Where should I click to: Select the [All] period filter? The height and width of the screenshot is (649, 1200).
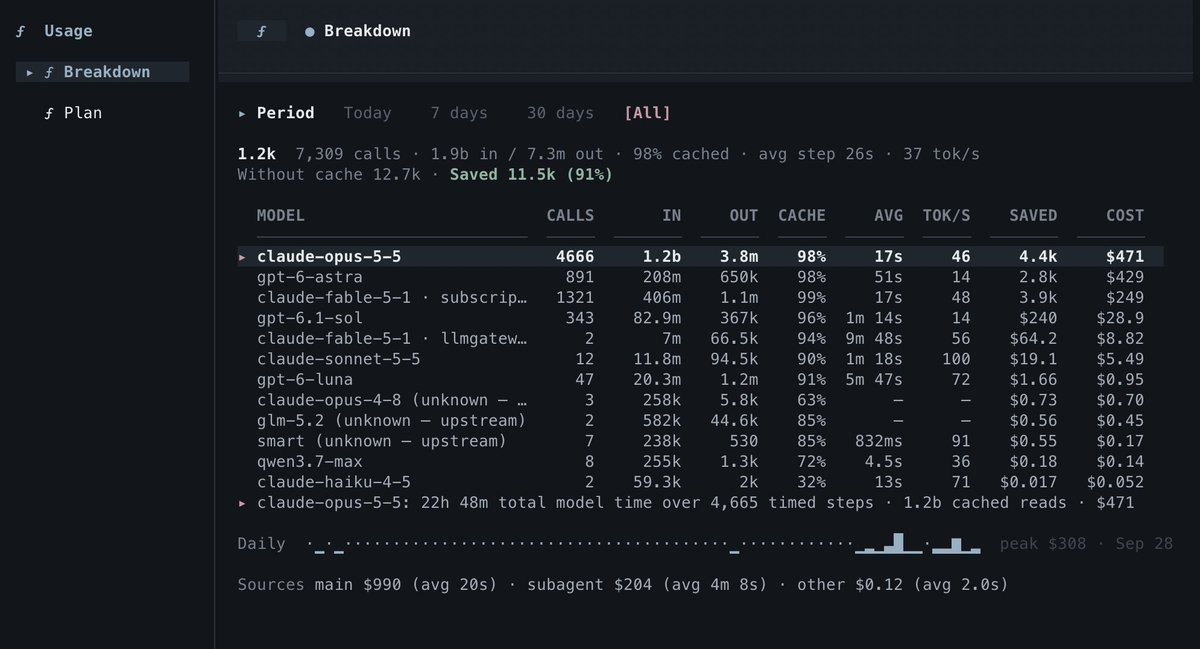pos(647,113)
